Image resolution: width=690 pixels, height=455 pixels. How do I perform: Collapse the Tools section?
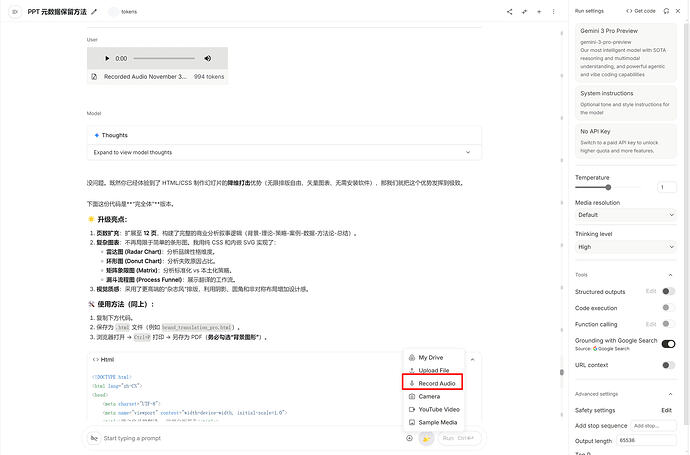pyautogui.click(x=670, y=275)
